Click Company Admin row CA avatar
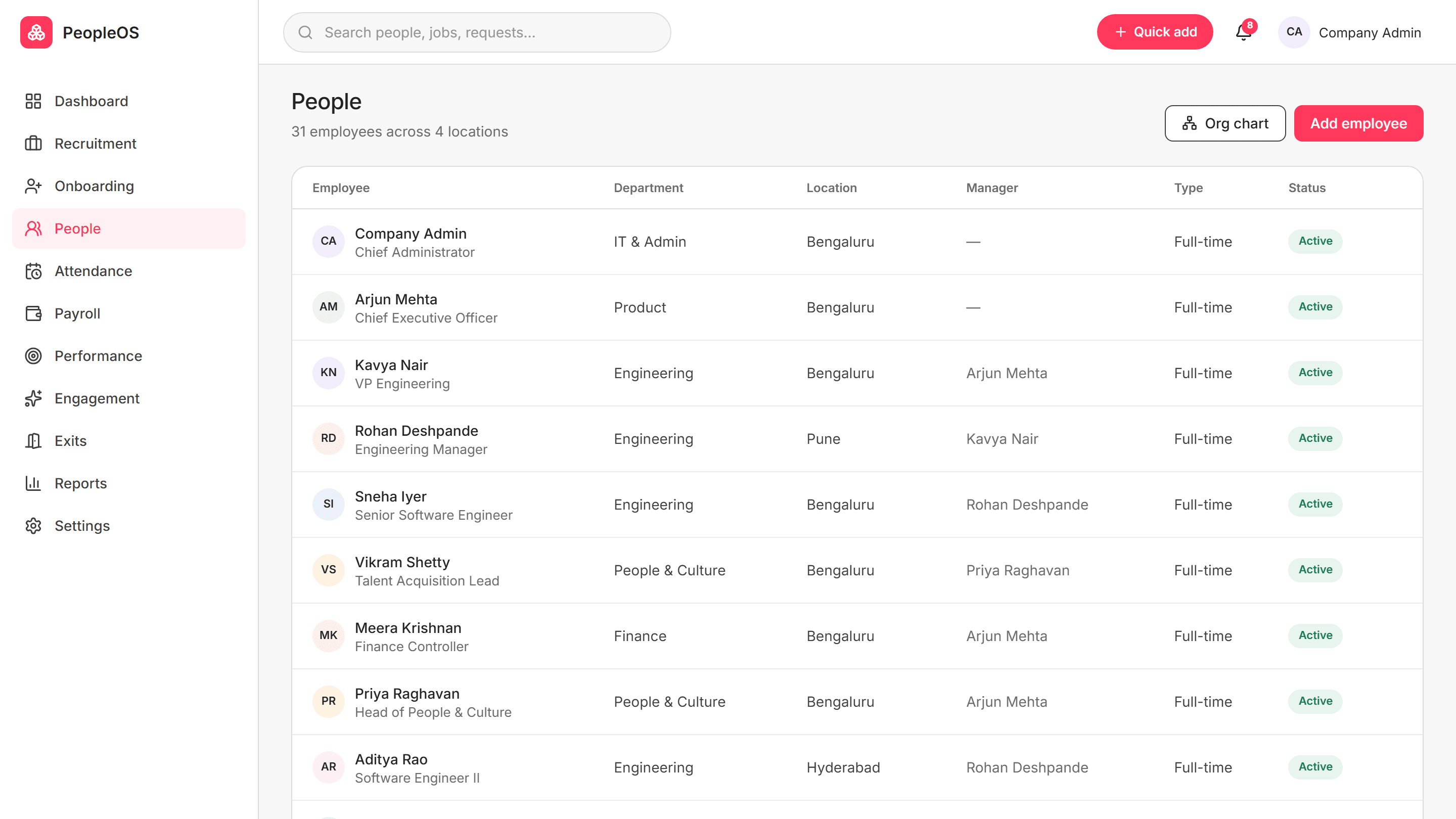The image size is (1456, 819). point(329,241)
